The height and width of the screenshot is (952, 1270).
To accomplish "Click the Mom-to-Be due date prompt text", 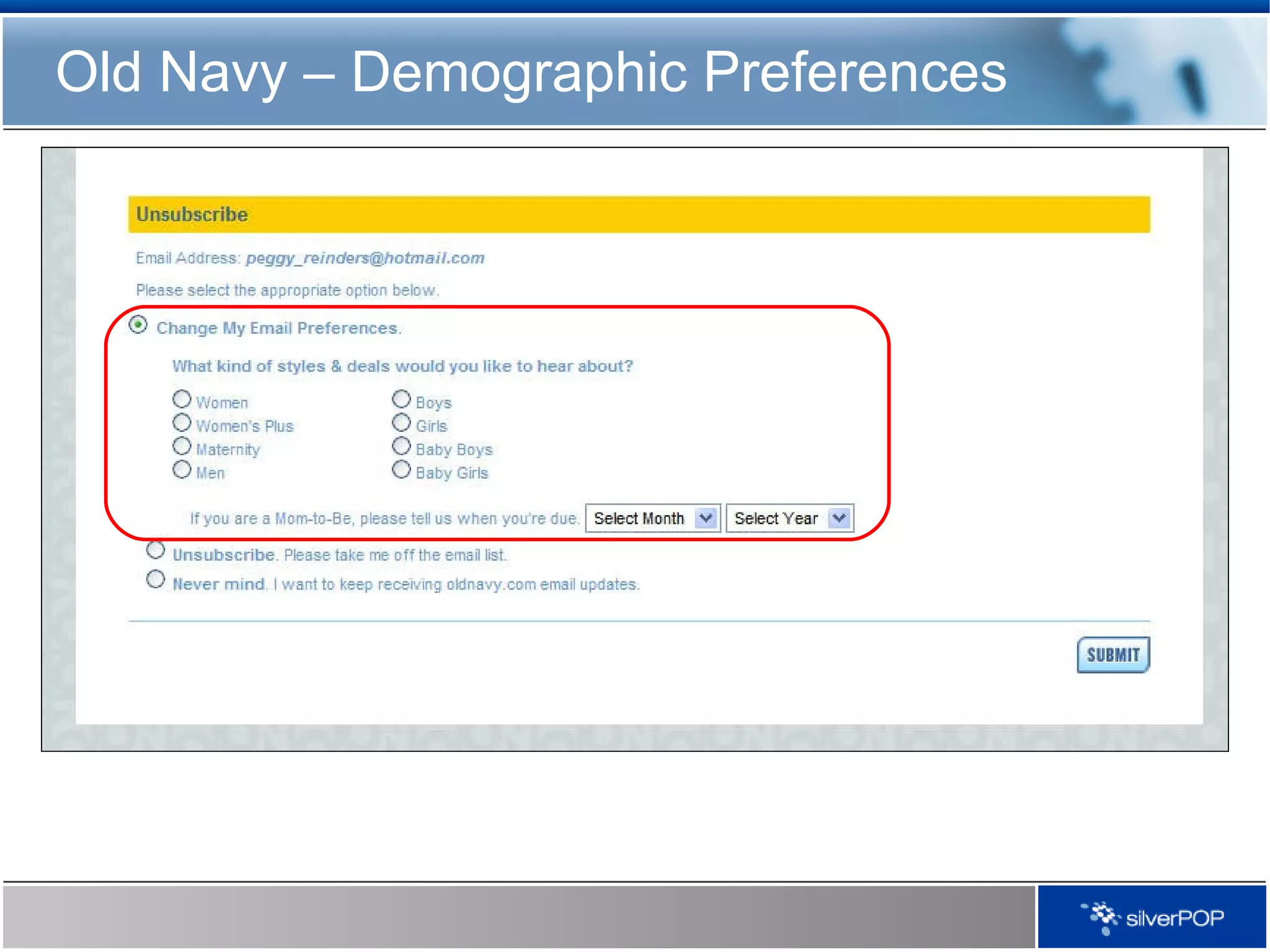I will (x=384, y=519).
